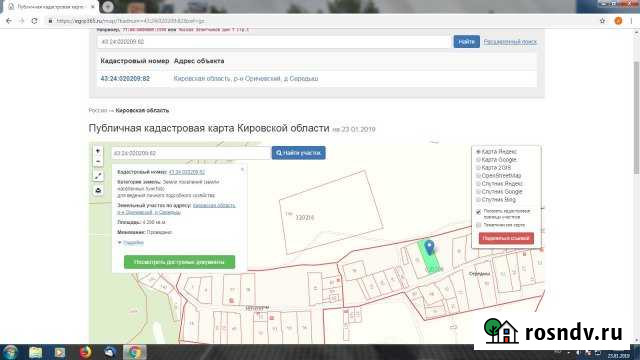640x360 pixels.
Task: Toggle thematic maps checkbox
Action: click(x=478, y=225)
